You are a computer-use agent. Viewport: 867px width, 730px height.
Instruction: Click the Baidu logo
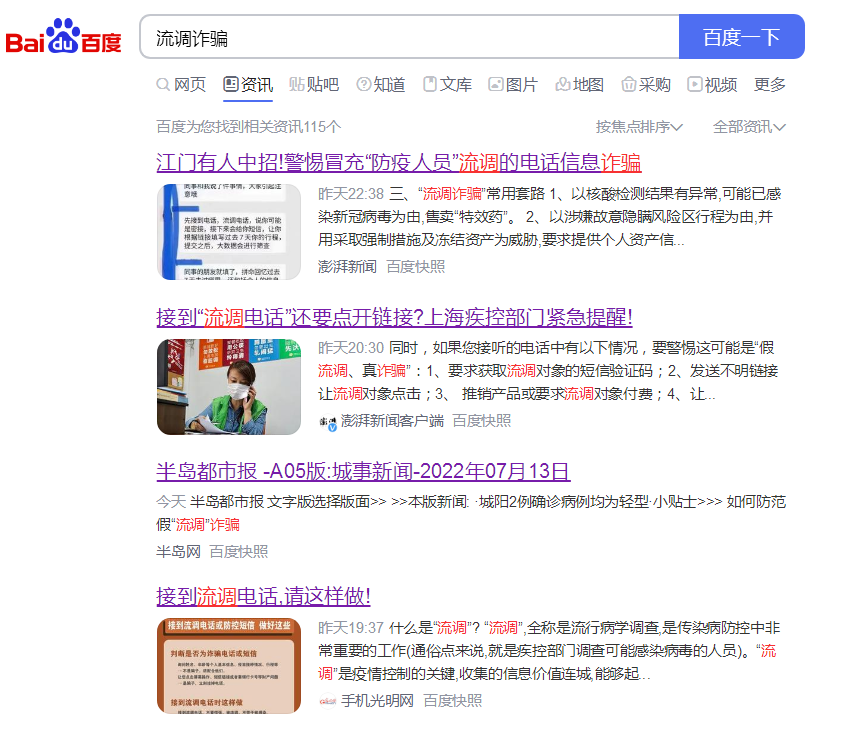tap(63, 38)
